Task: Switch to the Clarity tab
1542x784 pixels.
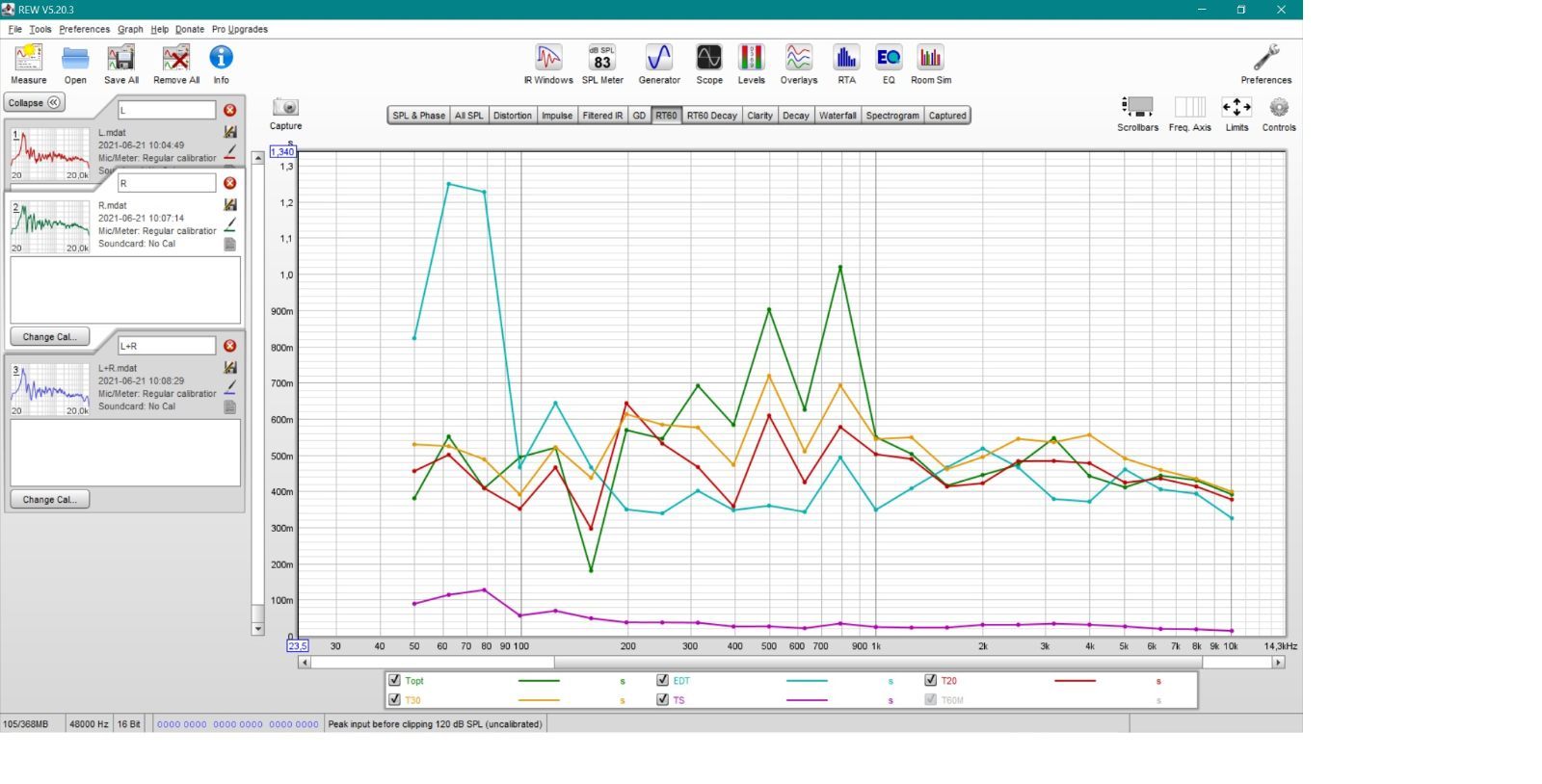Action: [759, 116]
